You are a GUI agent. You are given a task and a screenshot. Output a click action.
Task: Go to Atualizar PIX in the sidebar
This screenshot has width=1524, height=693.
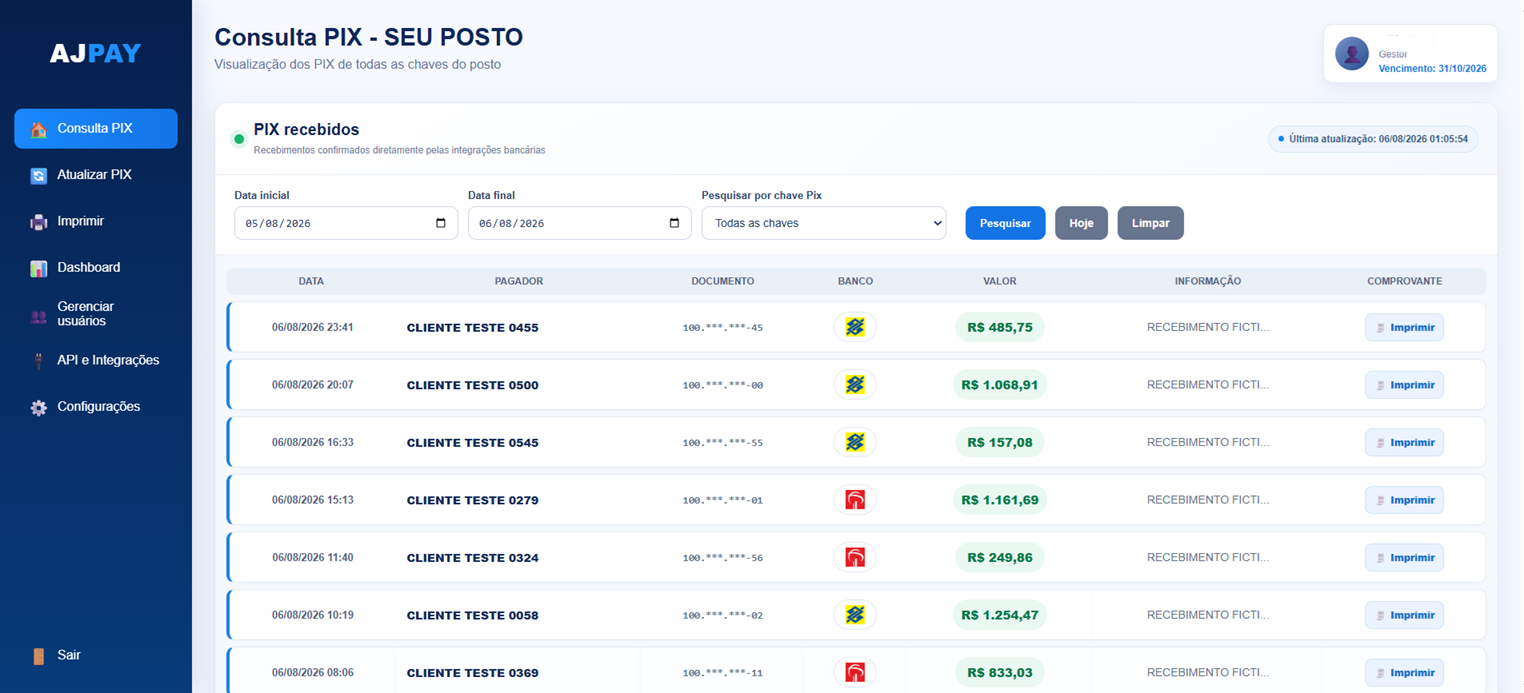tap(96, 175)
